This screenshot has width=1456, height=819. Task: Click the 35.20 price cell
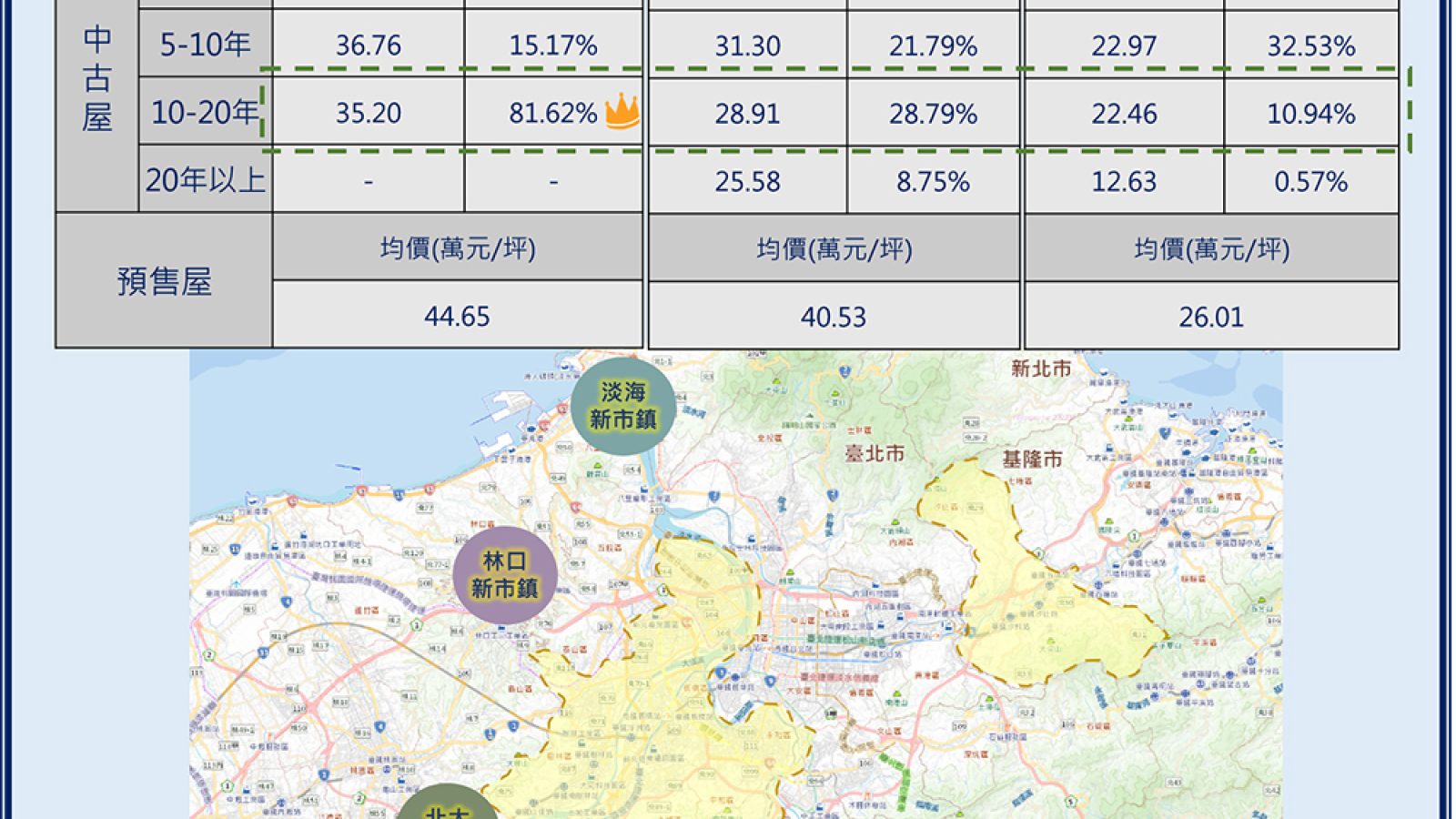pos(369,113)
